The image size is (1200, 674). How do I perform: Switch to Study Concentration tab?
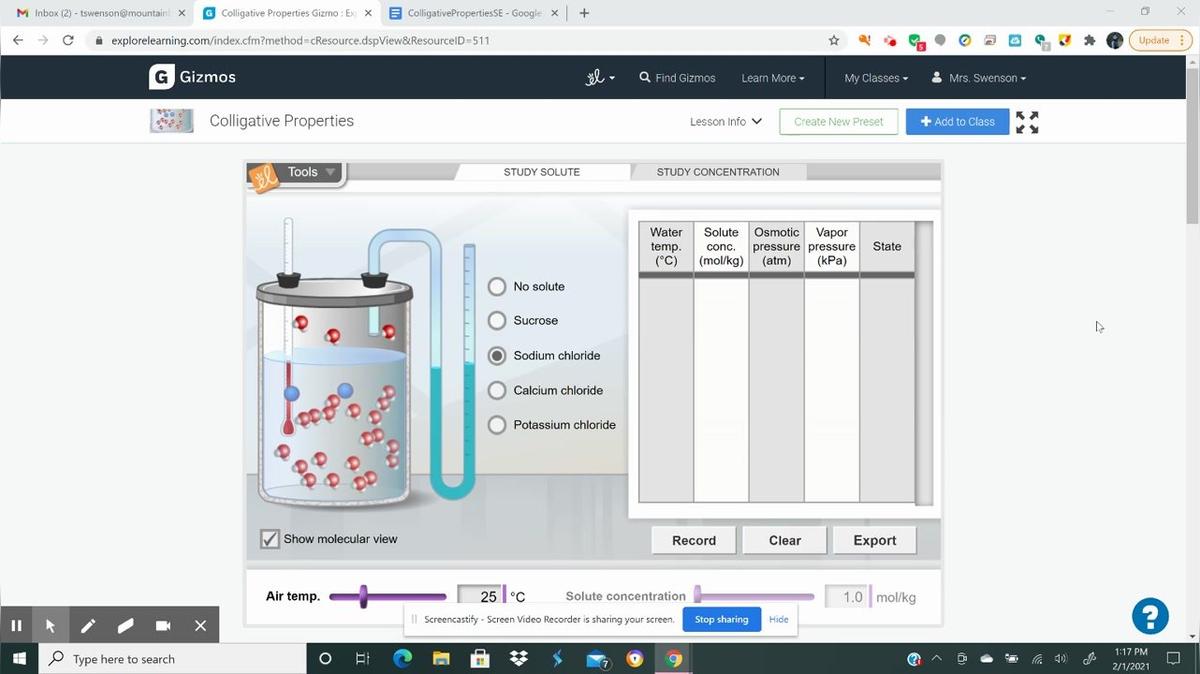717,172
